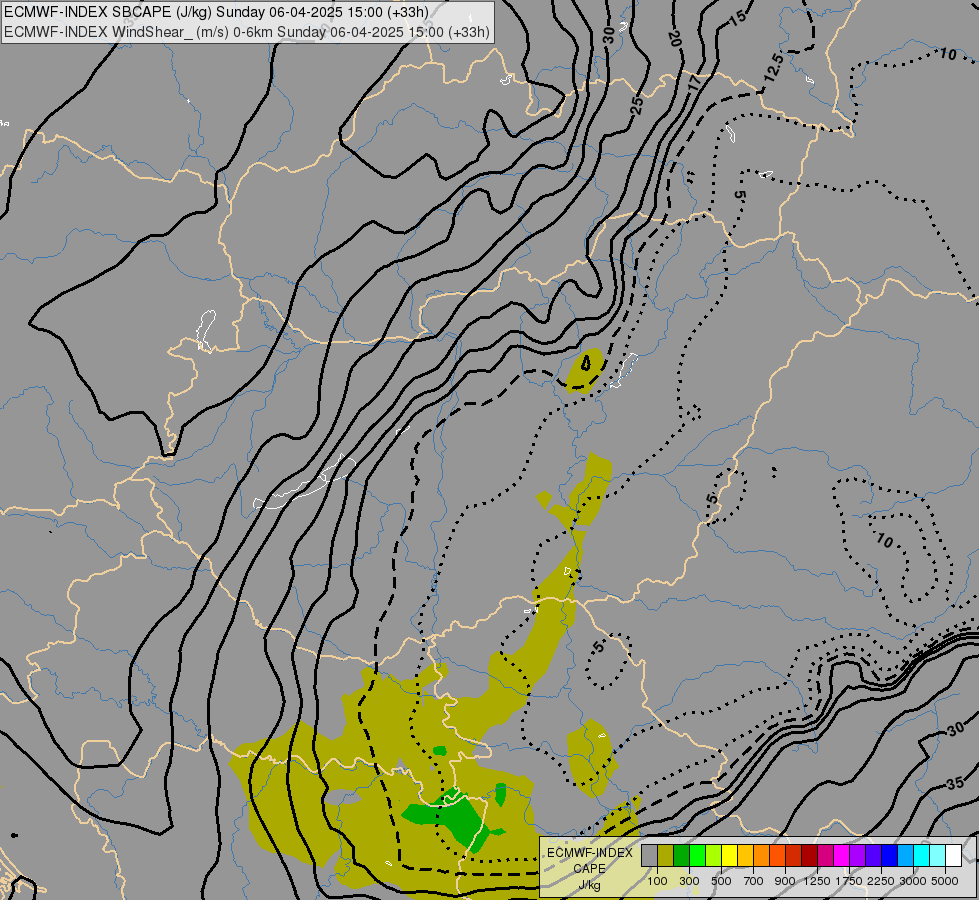Click the olive swatch in the CAPE legend
This screenshot has width=979, height=900.
click(665, 855)
